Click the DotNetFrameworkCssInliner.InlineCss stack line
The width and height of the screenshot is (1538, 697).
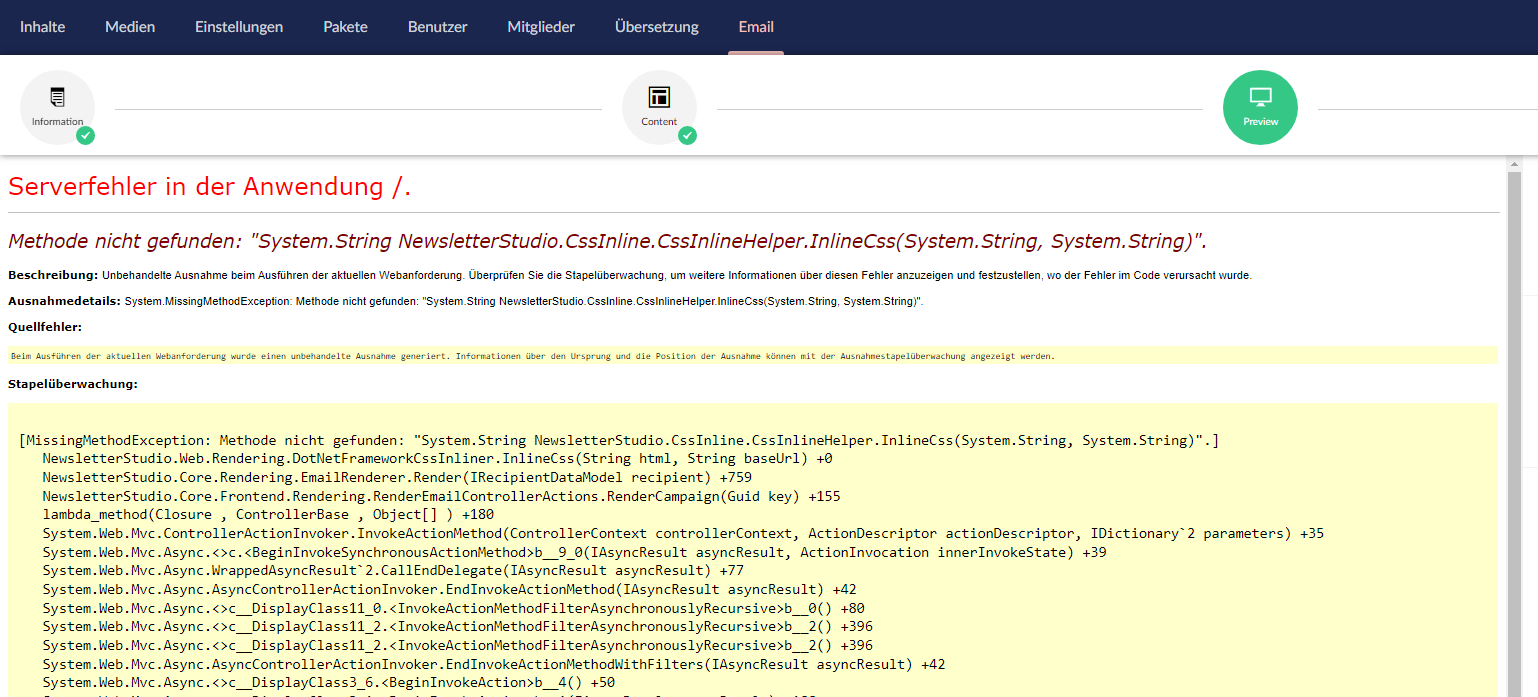[437, 459]
